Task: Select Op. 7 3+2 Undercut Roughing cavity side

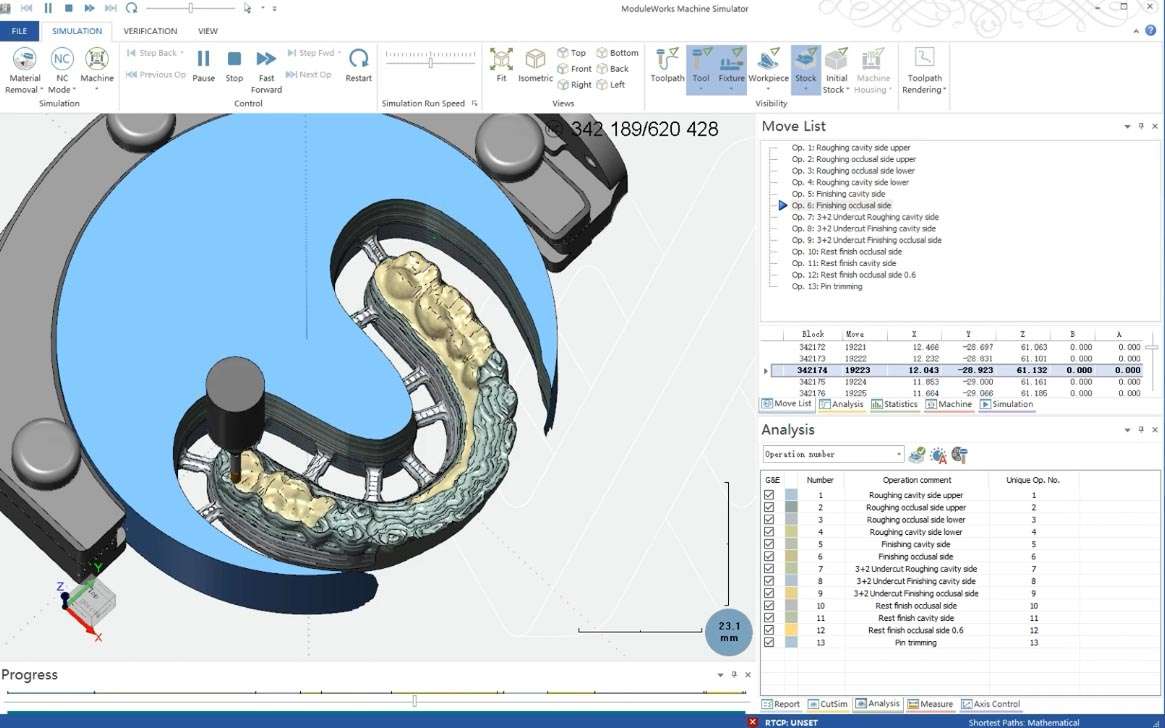Action: 864,217
